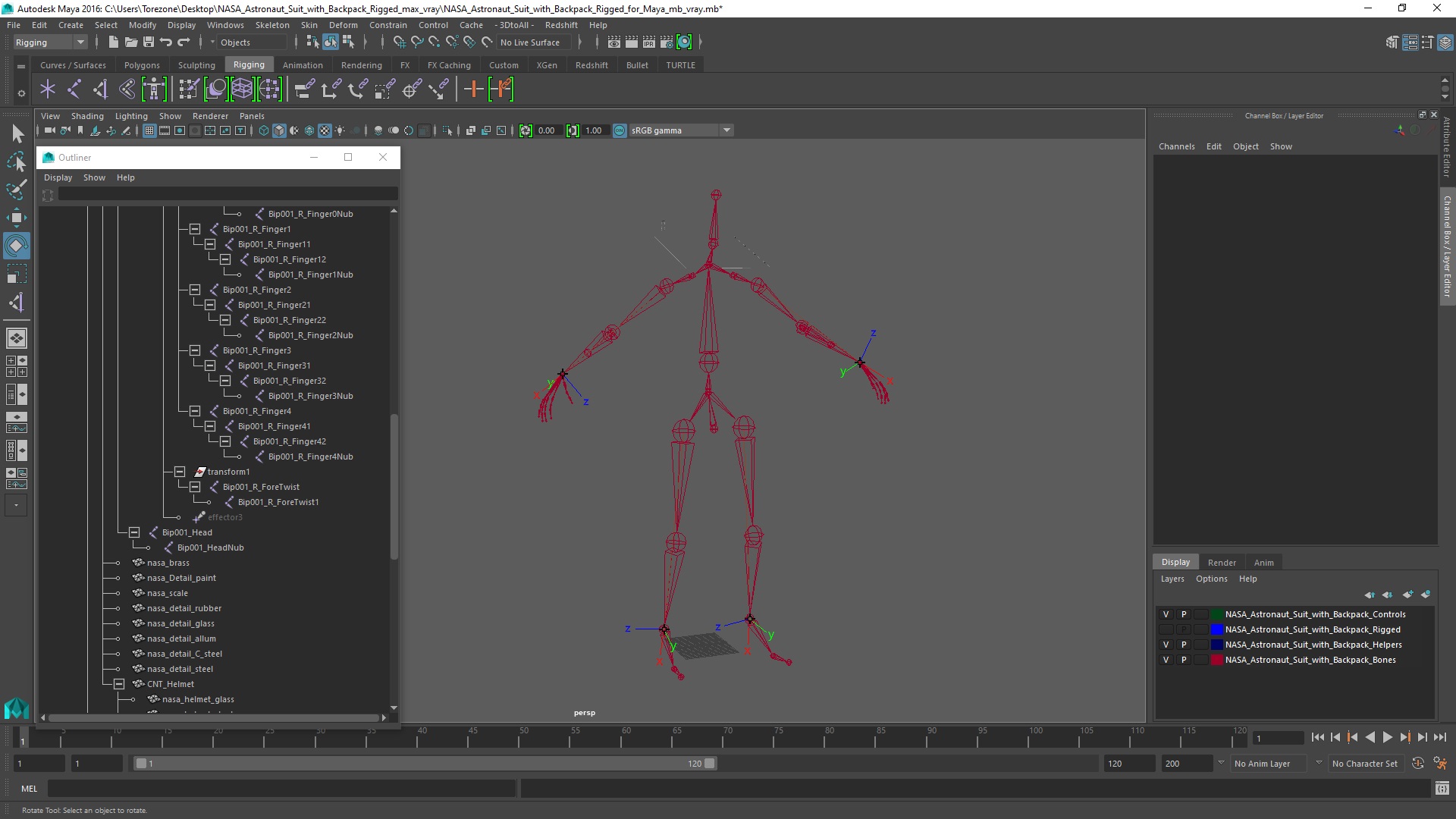
Task: Open the Rigging menu set dropdown
Action: [x=50, y=42]
